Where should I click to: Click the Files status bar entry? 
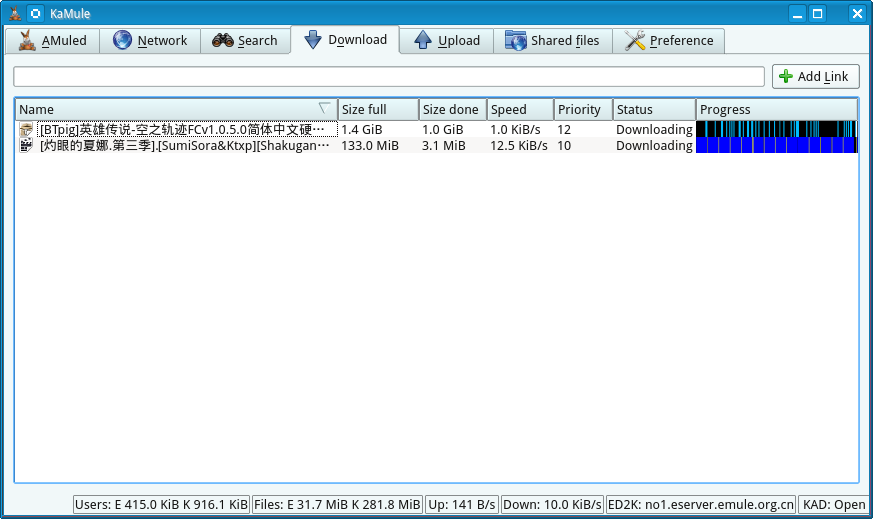point(337,505)
